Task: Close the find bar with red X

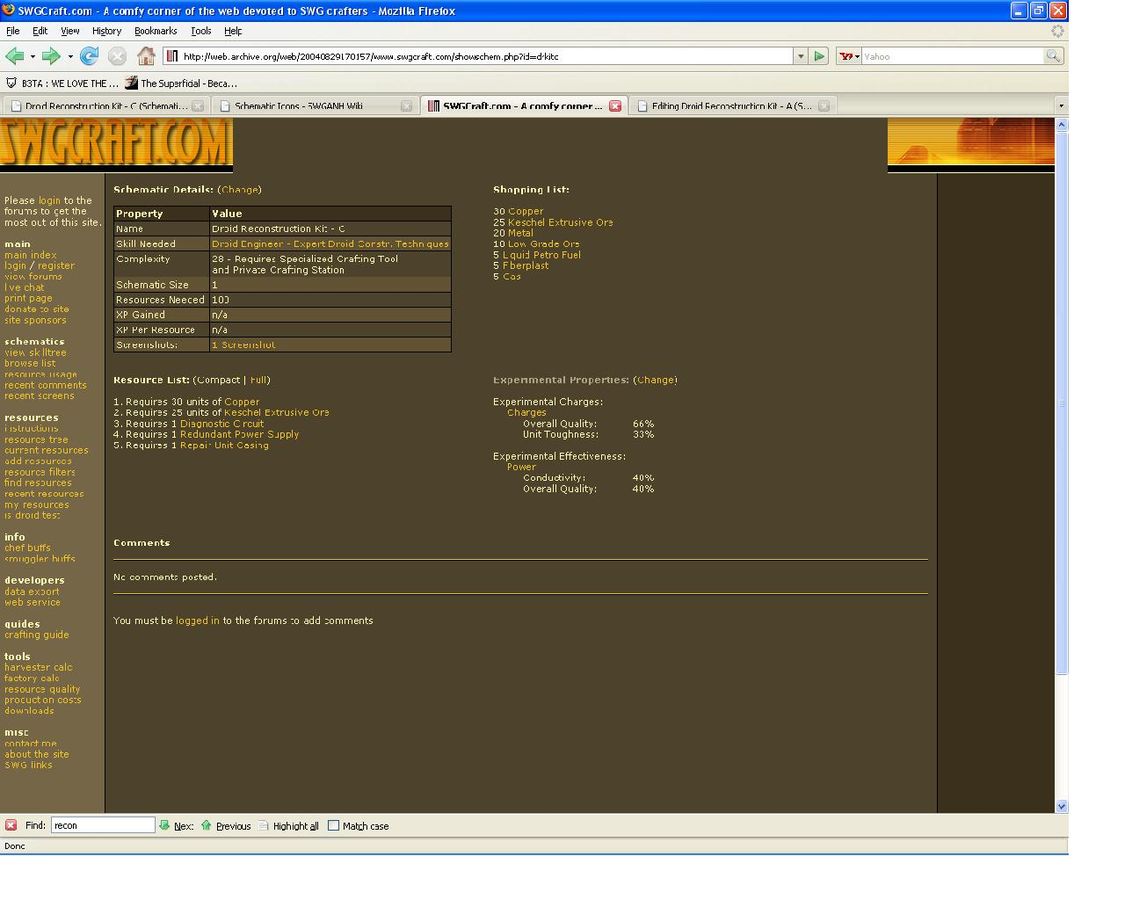Action: 11,825
